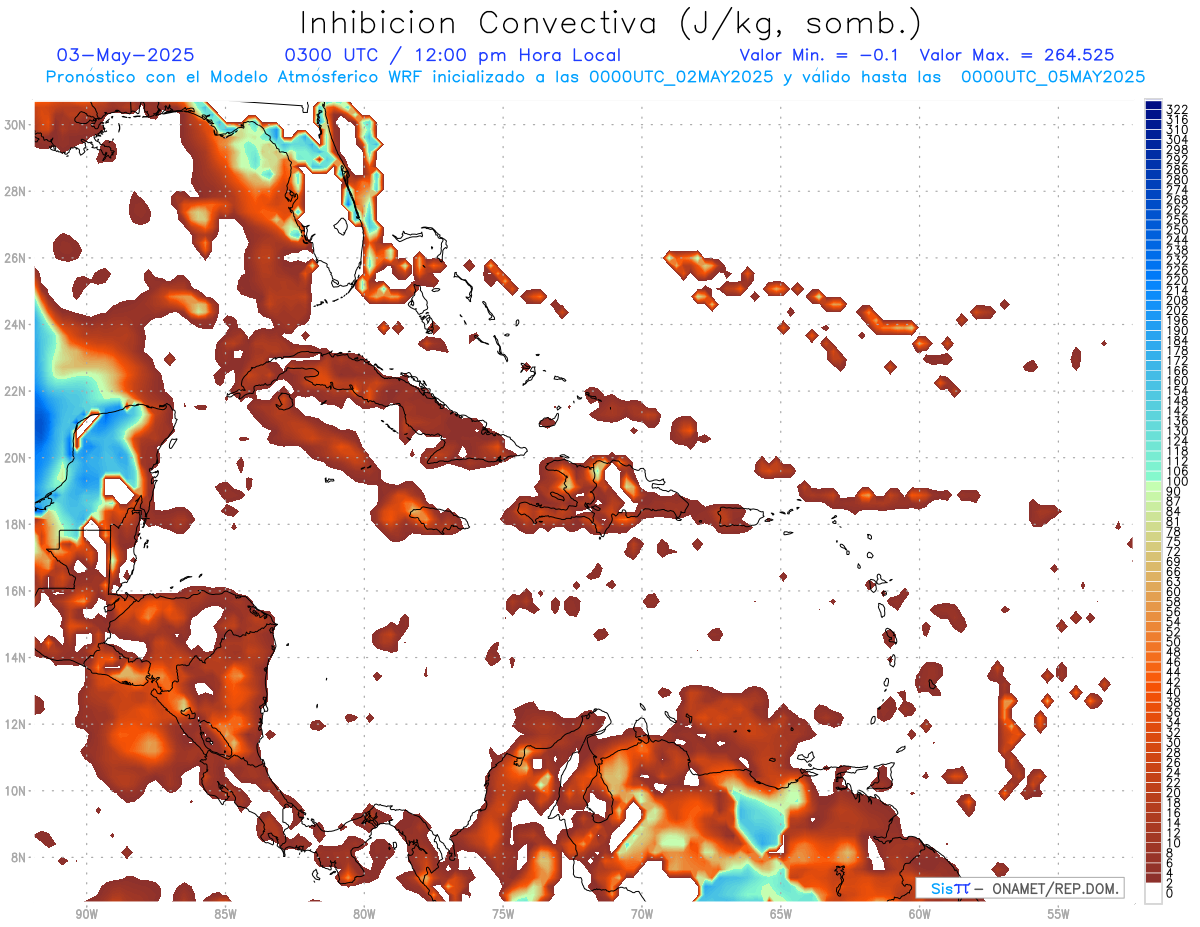Image resolution: width=1200 pixels, height=927 pixels.
Task: Click the time '0300 UTC / 12:00 pm Hora Local'
Action: (453, 55)
